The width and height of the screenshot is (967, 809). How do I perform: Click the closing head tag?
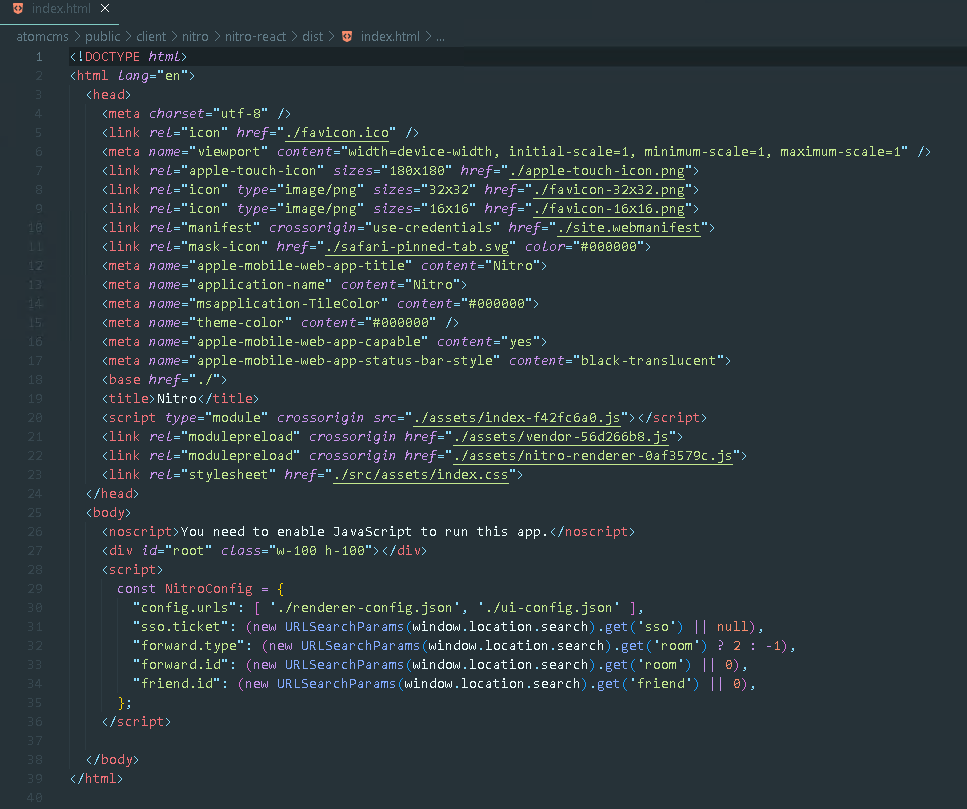(112, 494)
